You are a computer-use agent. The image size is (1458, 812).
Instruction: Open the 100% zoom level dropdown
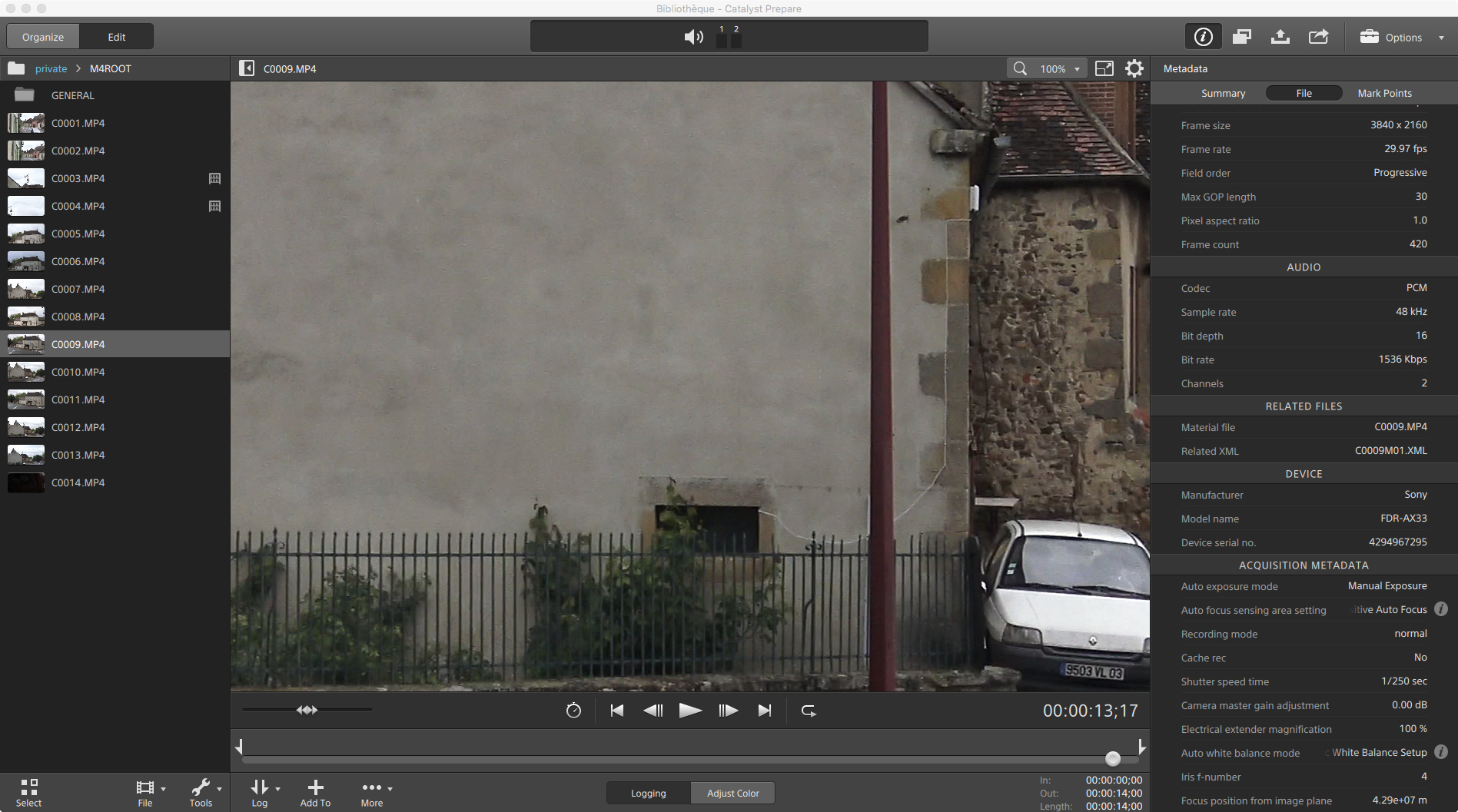(x=1061, y=68)
